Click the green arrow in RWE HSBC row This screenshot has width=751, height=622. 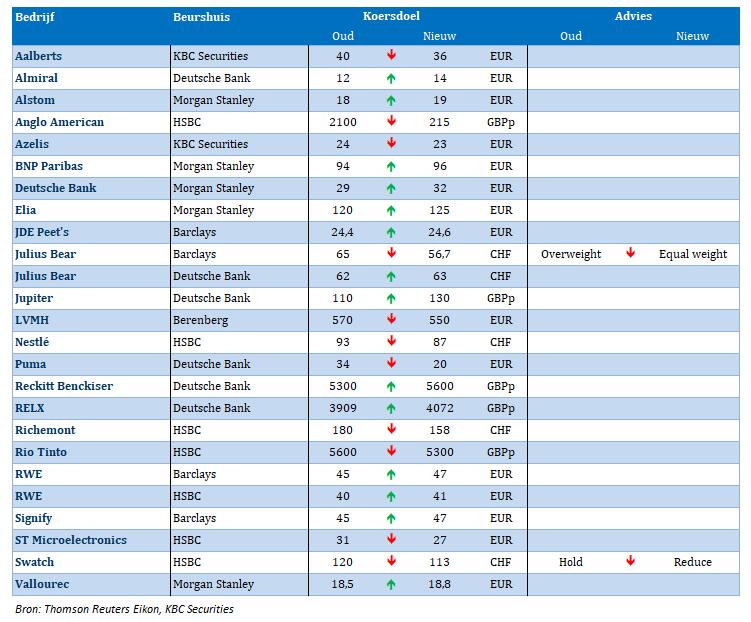tap(391, 497)
